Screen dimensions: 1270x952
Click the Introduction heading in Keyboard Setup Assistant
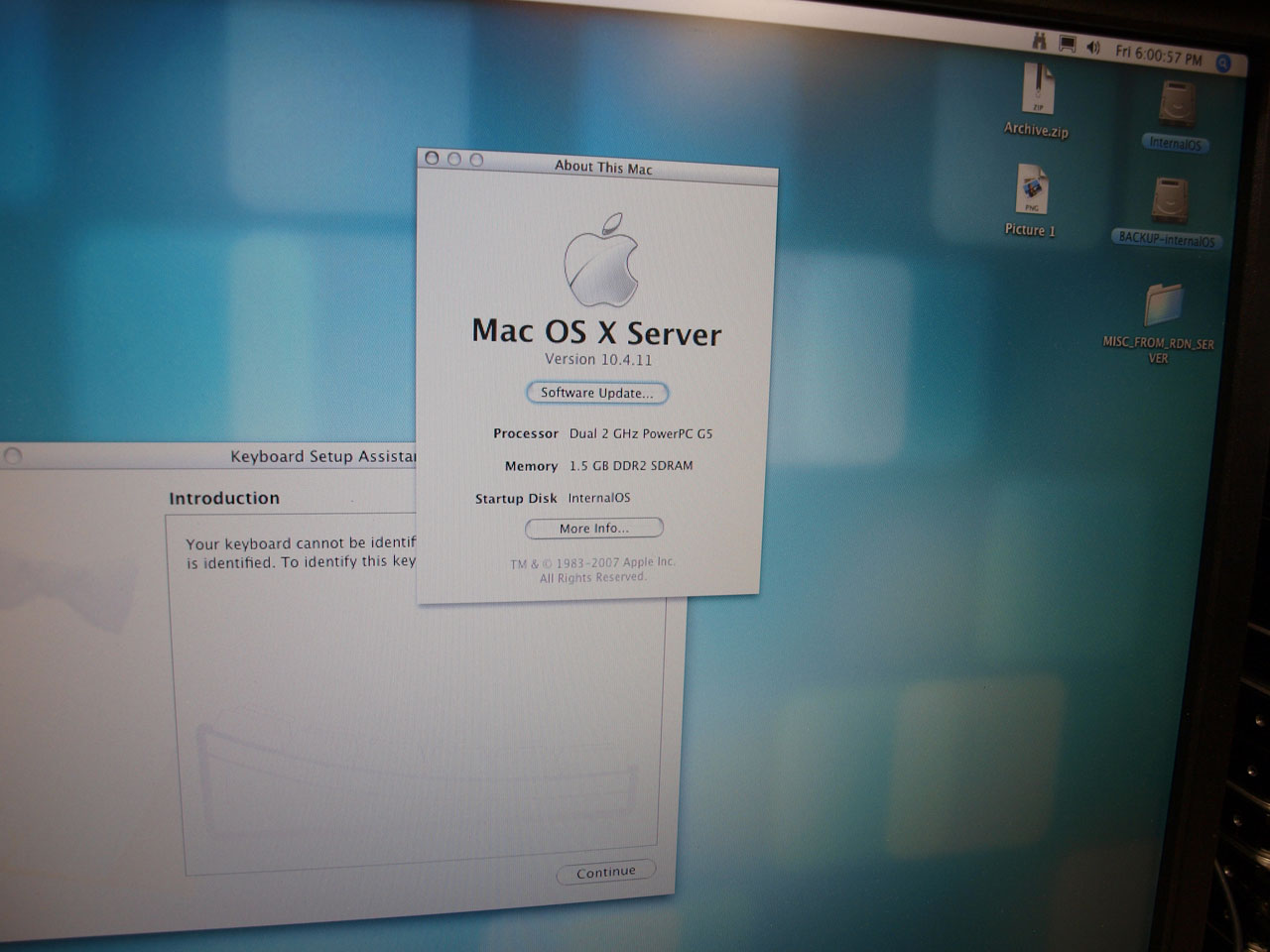224,498
